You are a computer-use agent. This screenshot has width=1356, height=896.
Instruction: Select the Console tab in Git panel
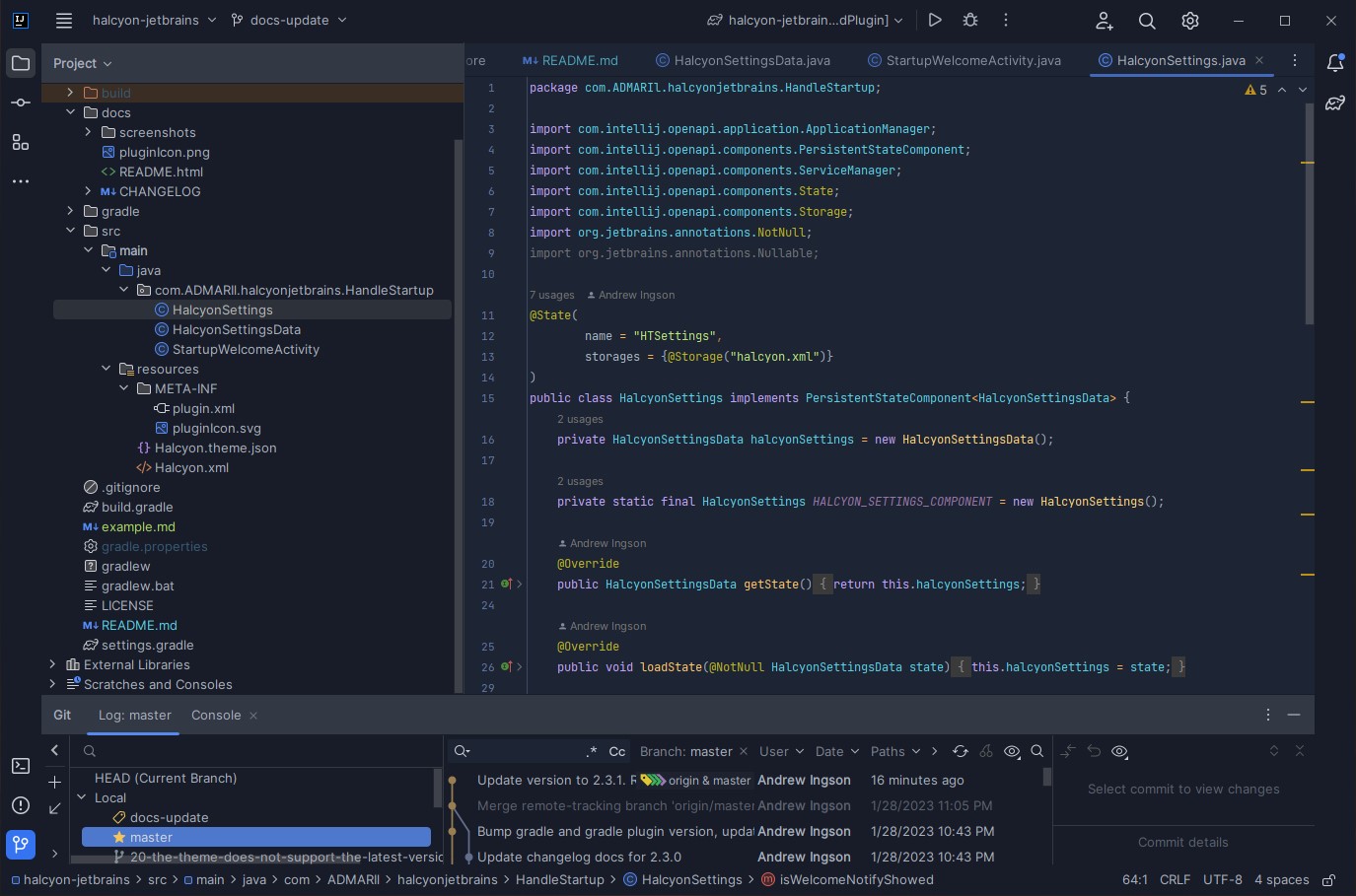click(216, 715)
